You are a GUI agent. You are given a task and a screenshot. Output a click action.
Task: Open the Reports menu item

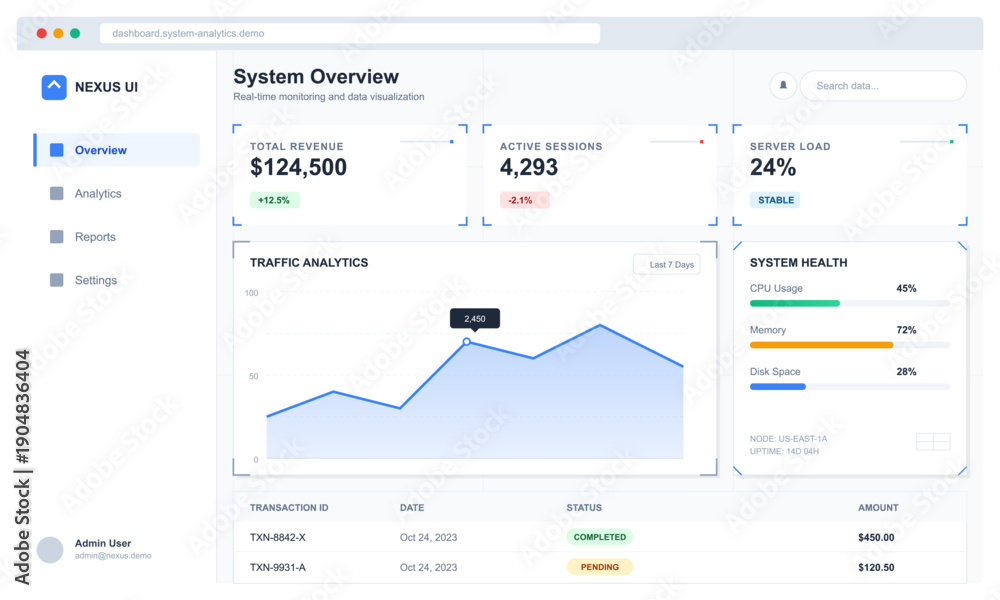pyautogui.click(x=95, y=237)
